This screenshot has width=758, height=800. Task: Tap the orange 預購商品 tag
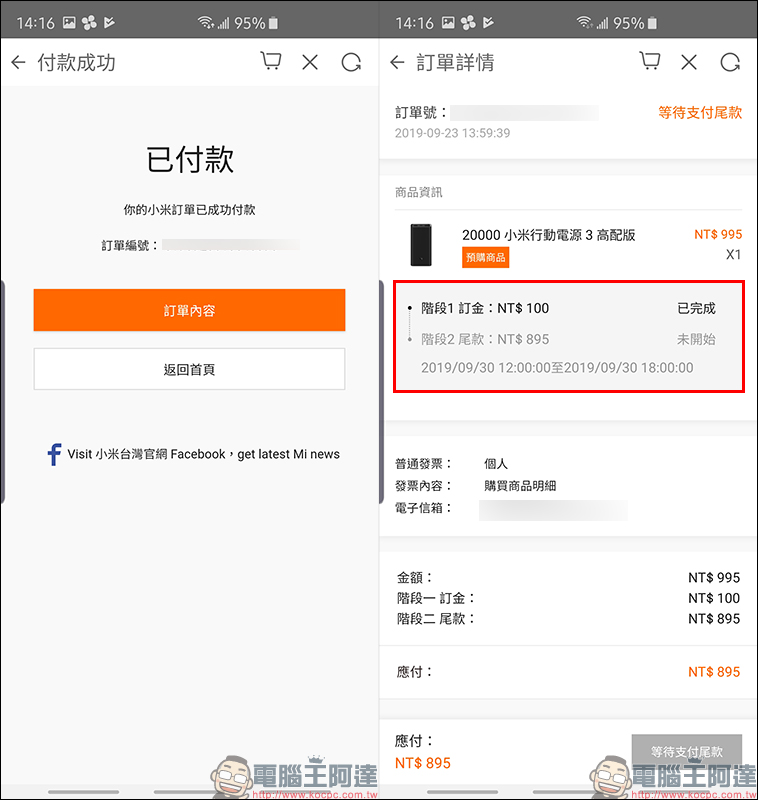[485, 258]
